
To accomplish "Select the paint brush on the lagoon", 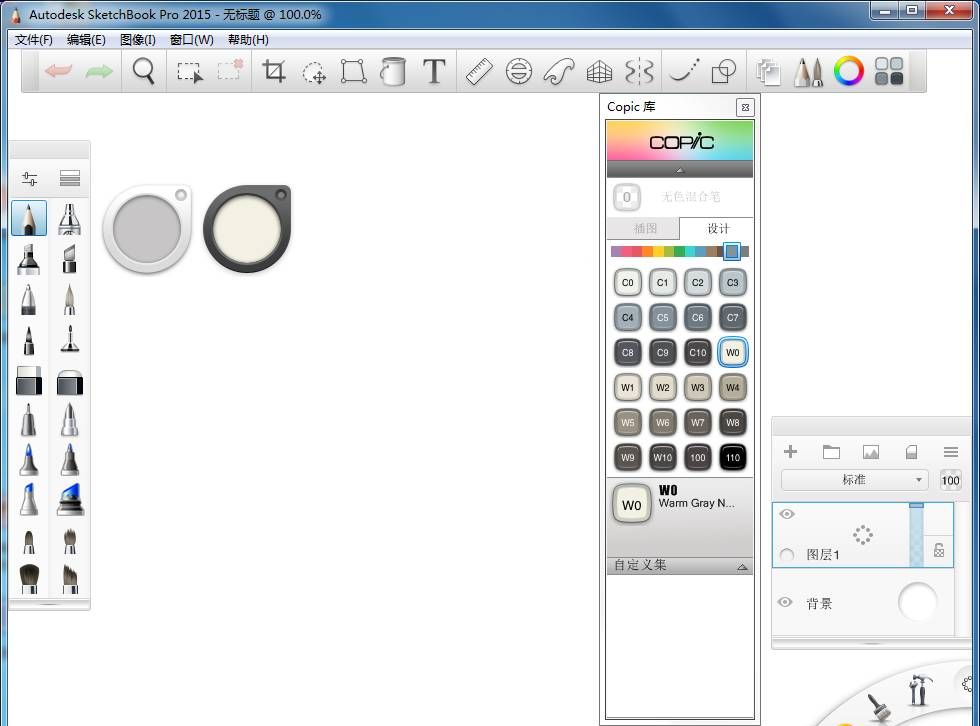I will click(879, 709).
